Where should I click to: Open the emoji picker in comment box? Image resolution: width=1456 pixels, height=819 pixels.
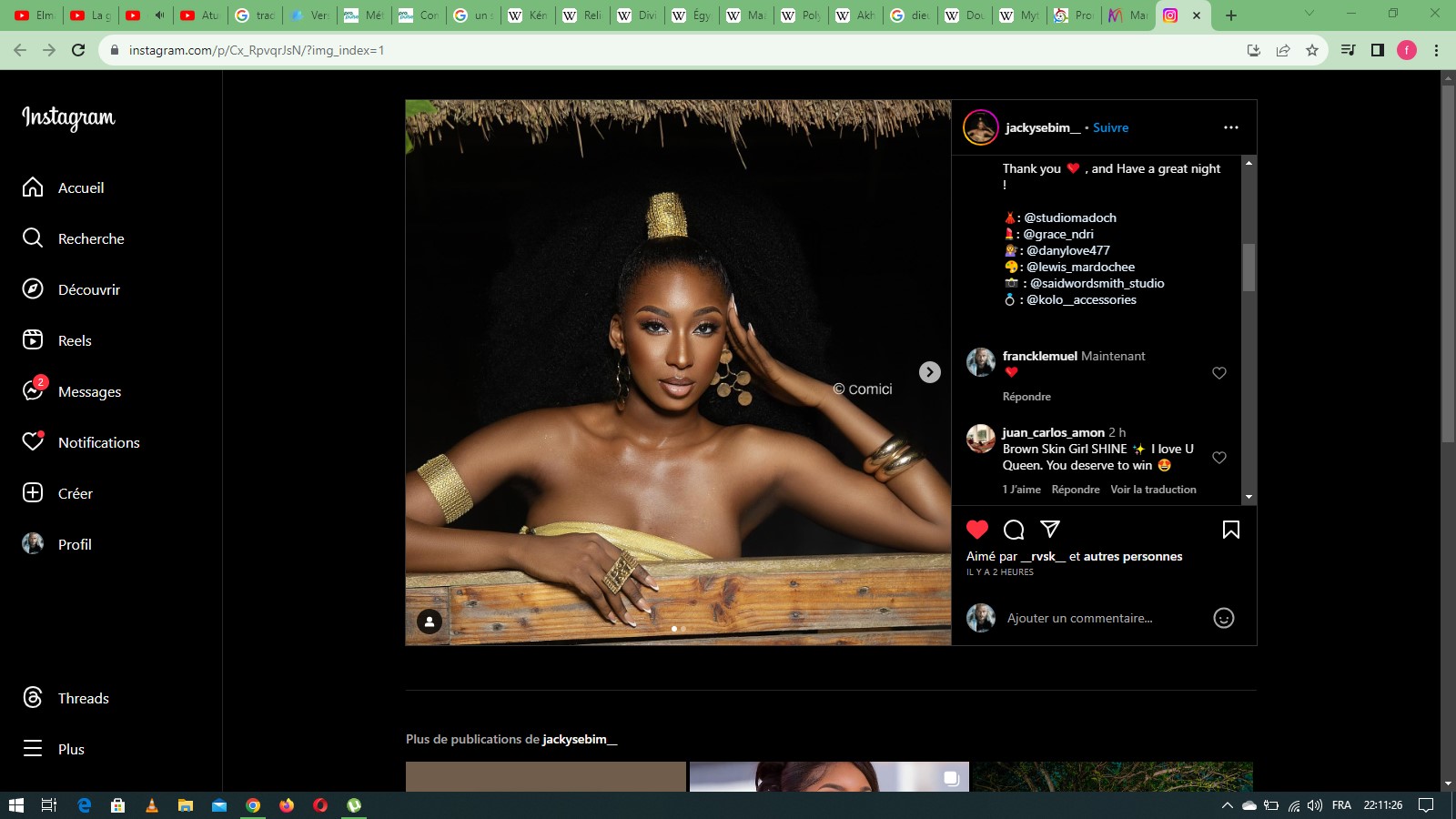(1223, 618)
